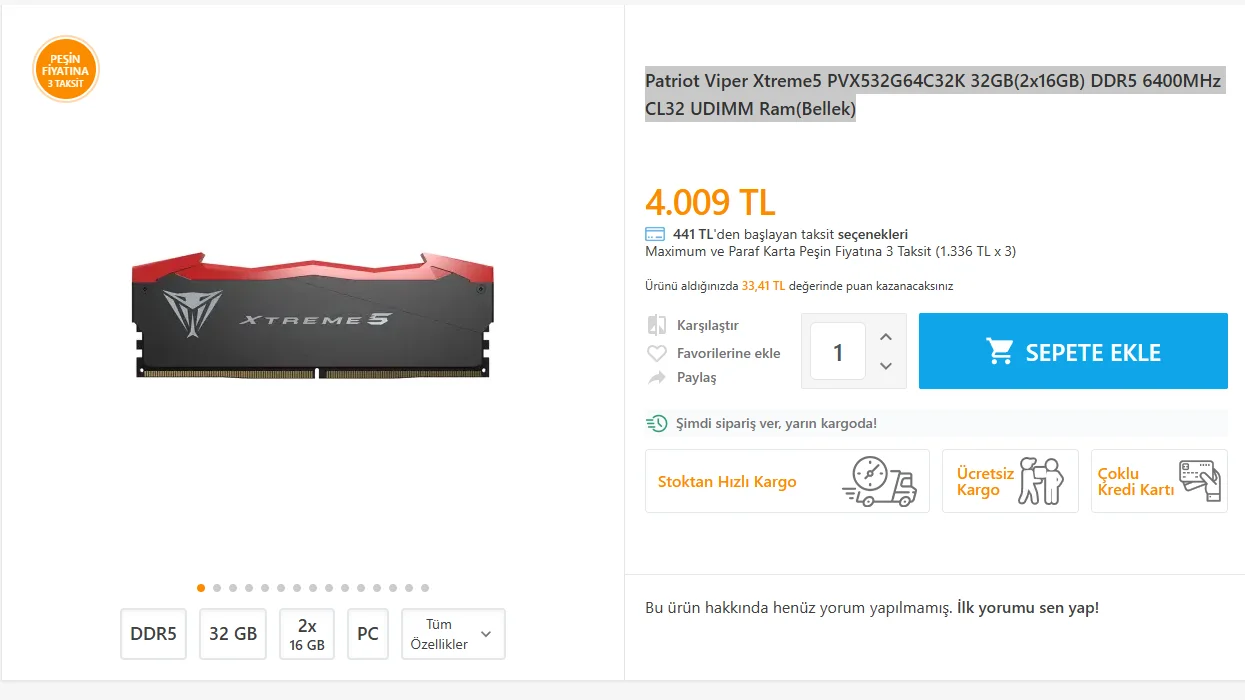Viewport: 1245px width, 700px height.
Task: Click the multiple credit card icon
Action: [1199, 481]
